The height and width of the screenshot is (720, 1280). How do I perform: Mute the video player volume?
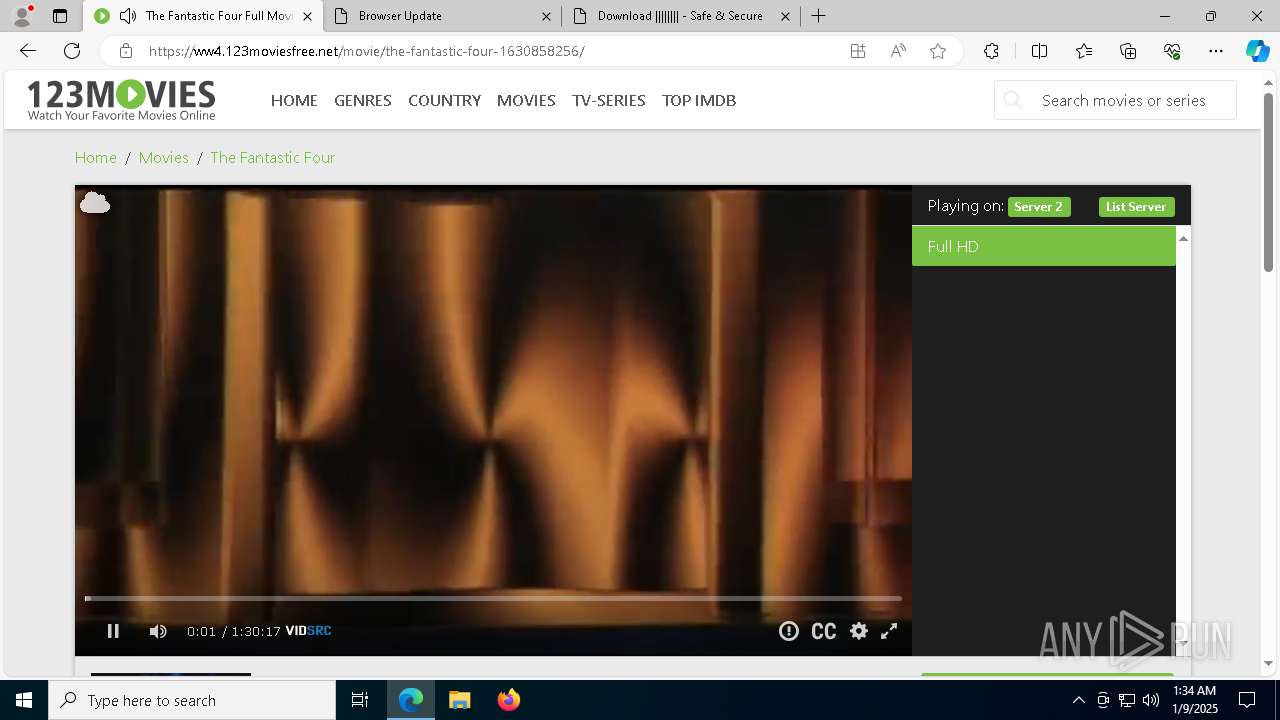pyautogui.click(x=158, y=631)
